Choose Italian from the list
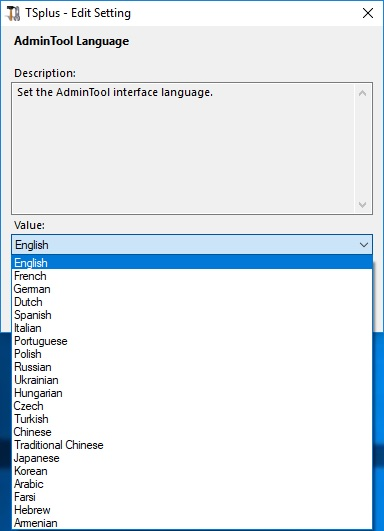The image size is (384, 531). tap(192, 328)
